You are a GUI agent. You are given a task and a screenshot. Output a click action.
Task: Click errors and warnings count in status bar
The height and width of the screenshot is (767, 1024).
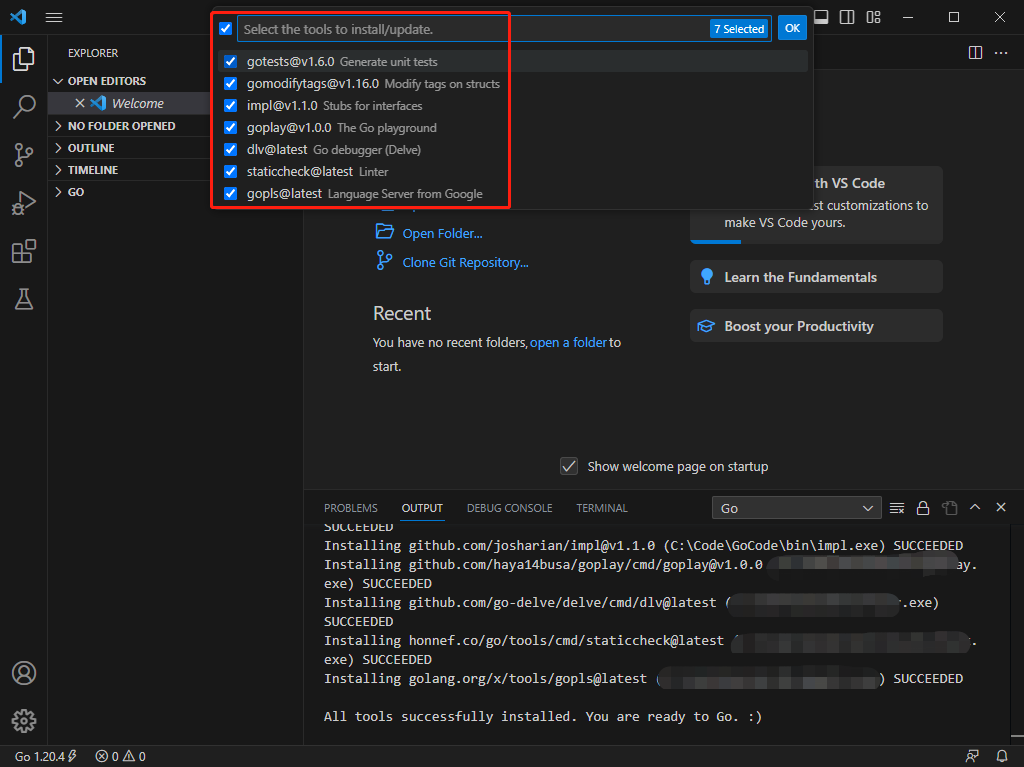point(121,756)
